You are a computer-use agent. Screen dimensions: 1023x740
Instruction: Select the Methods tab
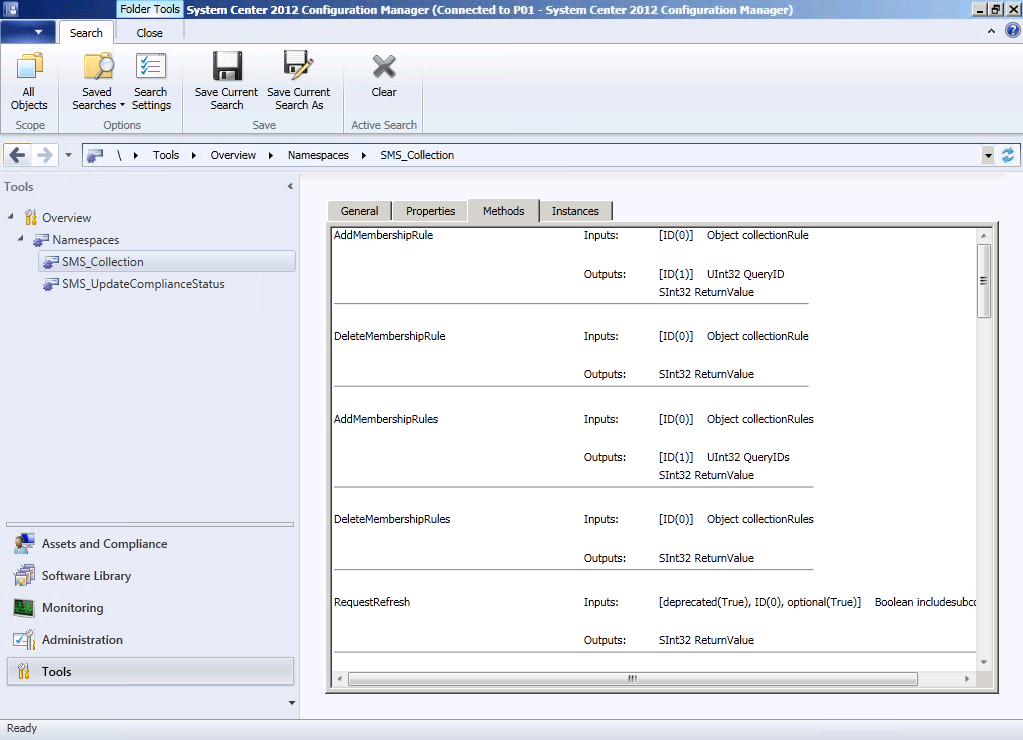click(x=504, y=211)
